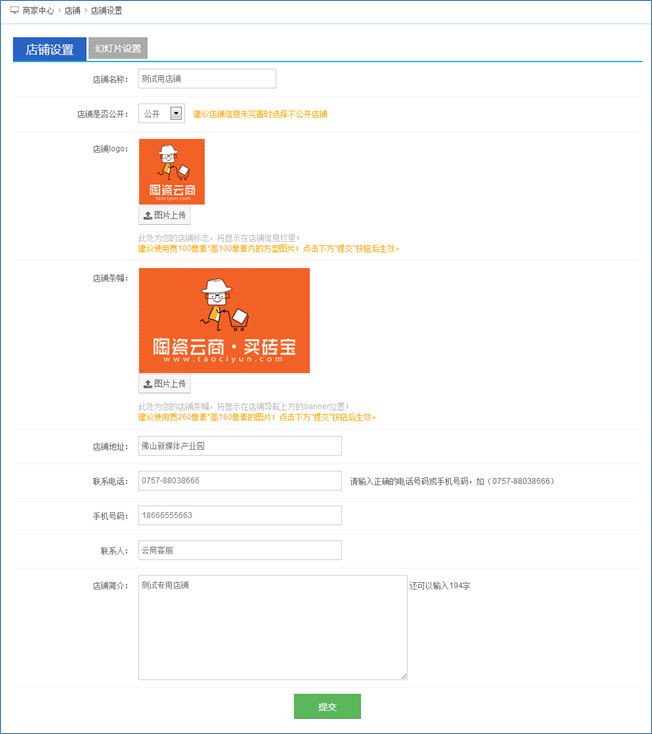Click upload icon under the banner image

click(x=147, y=384)
